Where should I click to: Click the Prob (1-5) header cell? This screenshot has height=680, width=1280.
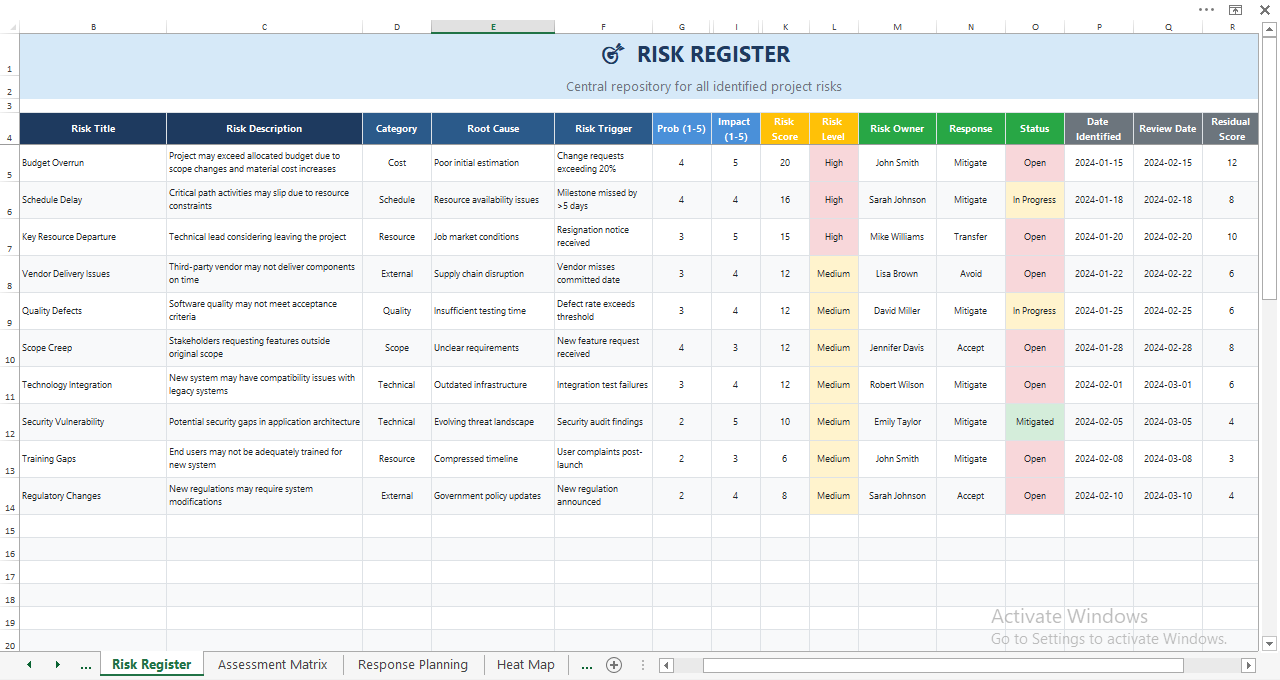pos(682,129)
